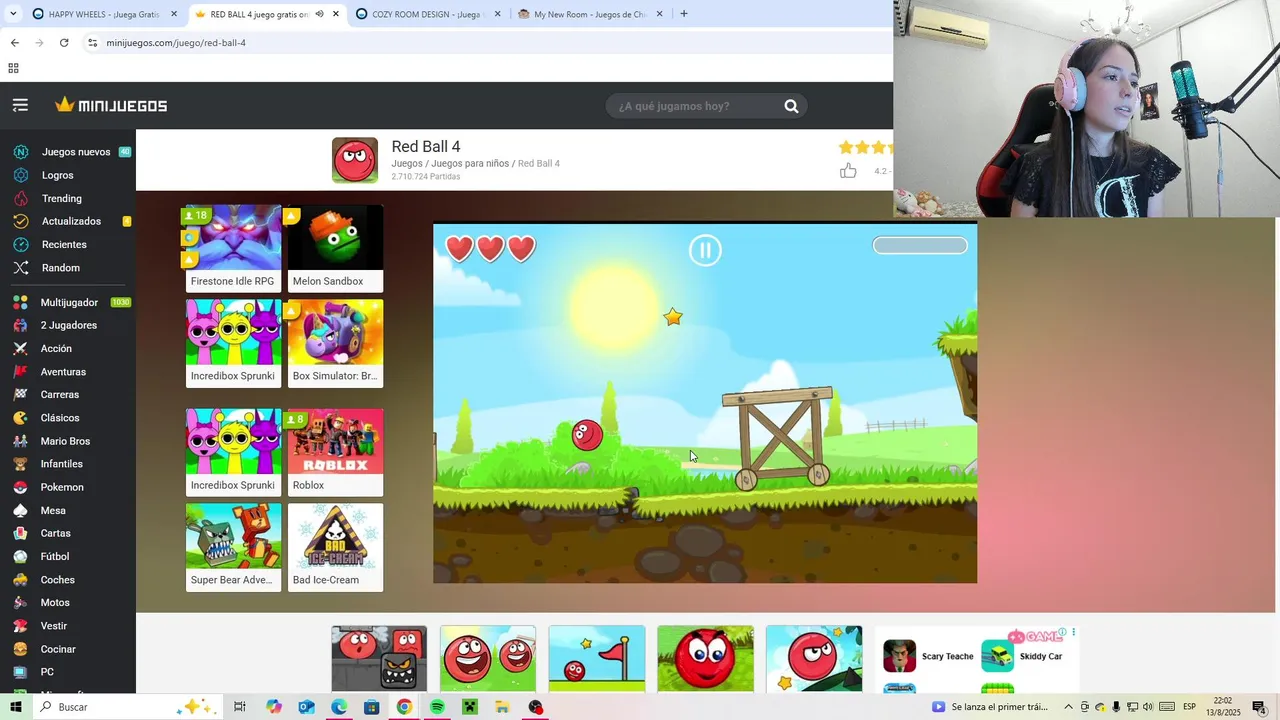Open the Windows Start menu
Screen dimensions: 1280x720
(x=15, y=707)
